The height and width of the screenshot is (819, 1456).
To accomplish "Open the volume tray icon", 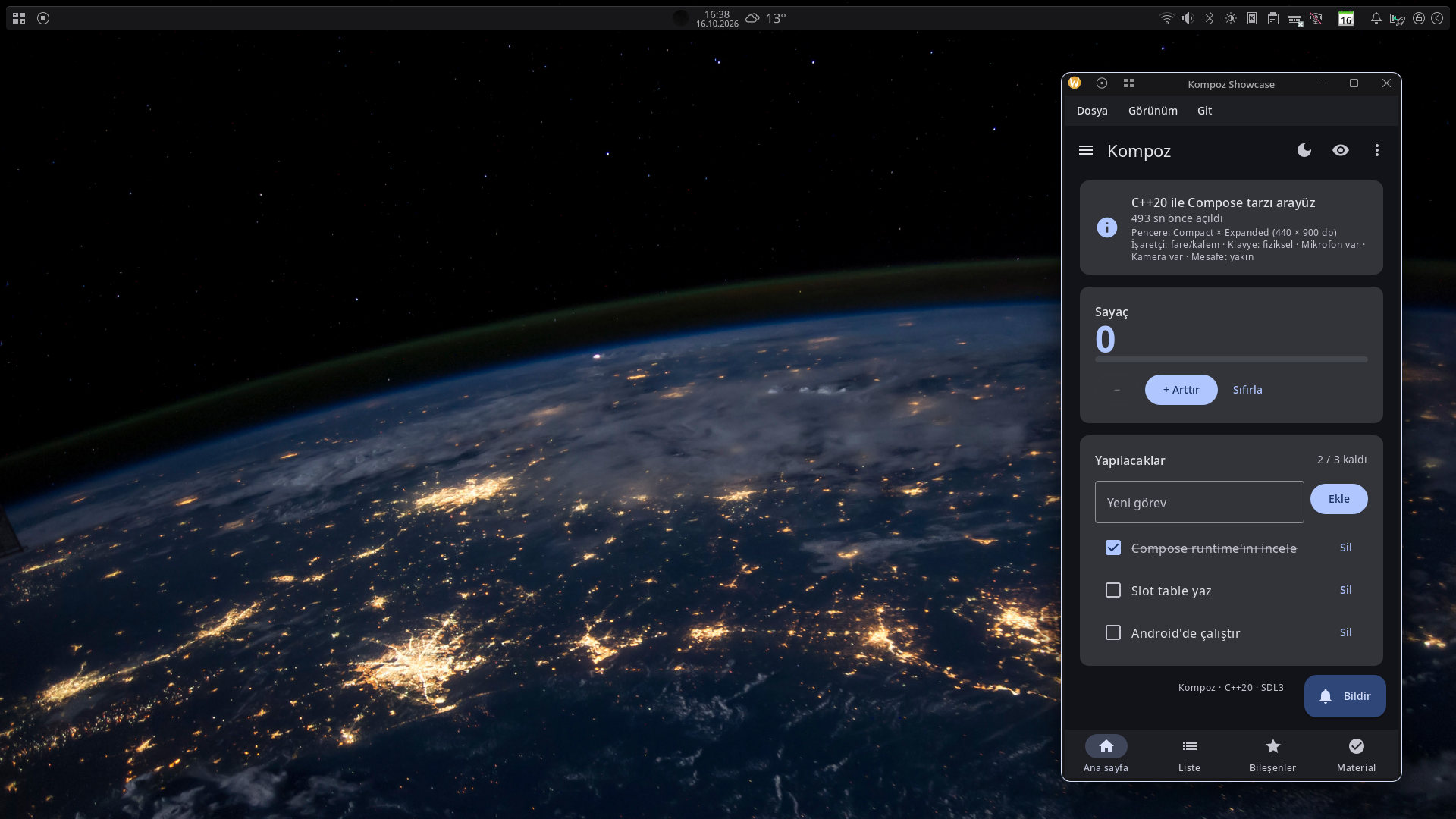I will 1188,18.
